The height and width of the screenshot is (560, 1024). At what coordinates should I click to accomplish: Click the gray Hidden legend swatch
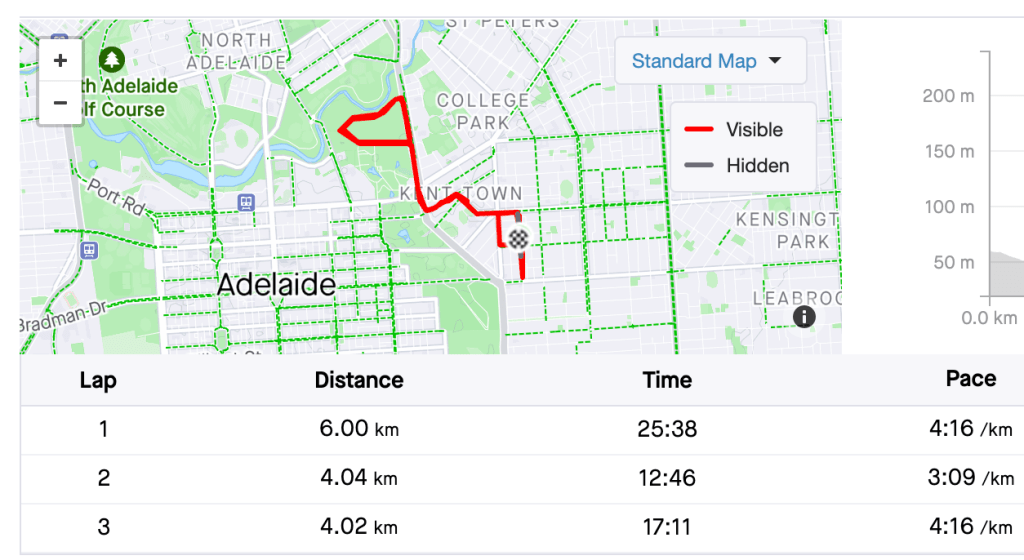pyautogui.click(x=698, y=166)
